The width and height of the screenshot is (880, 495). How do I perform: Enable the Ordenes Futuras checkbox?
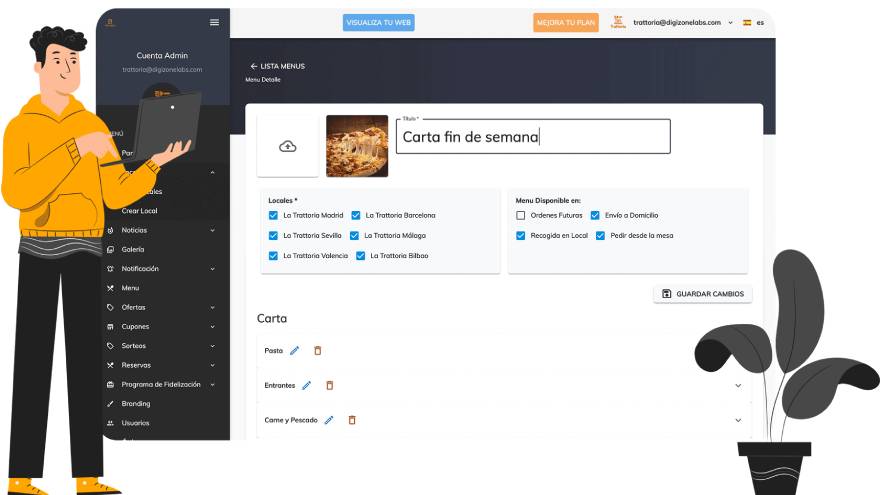click(x=520, y=215)
